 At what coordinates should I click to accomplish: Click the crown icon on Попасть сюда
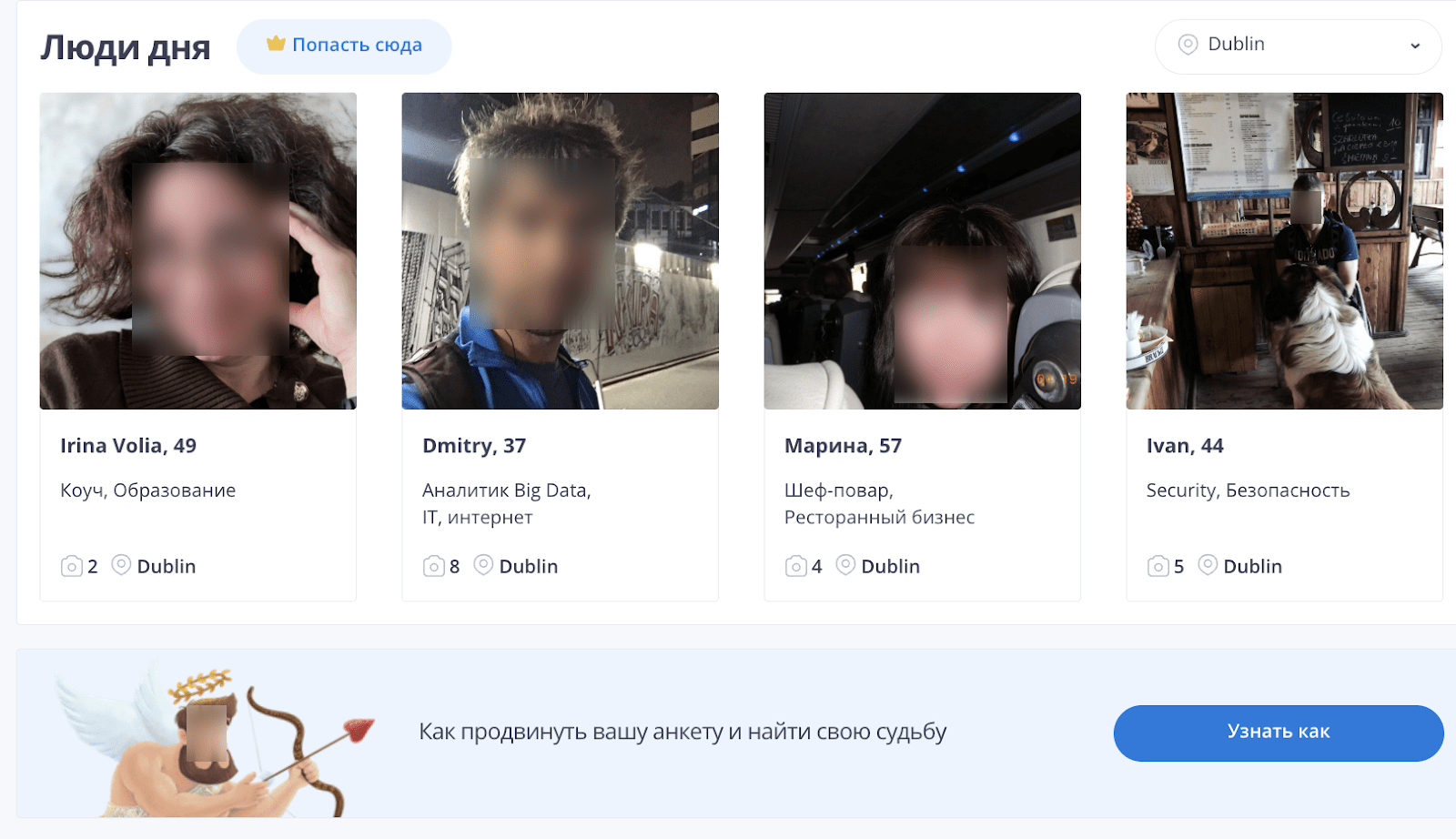(276, 44)
